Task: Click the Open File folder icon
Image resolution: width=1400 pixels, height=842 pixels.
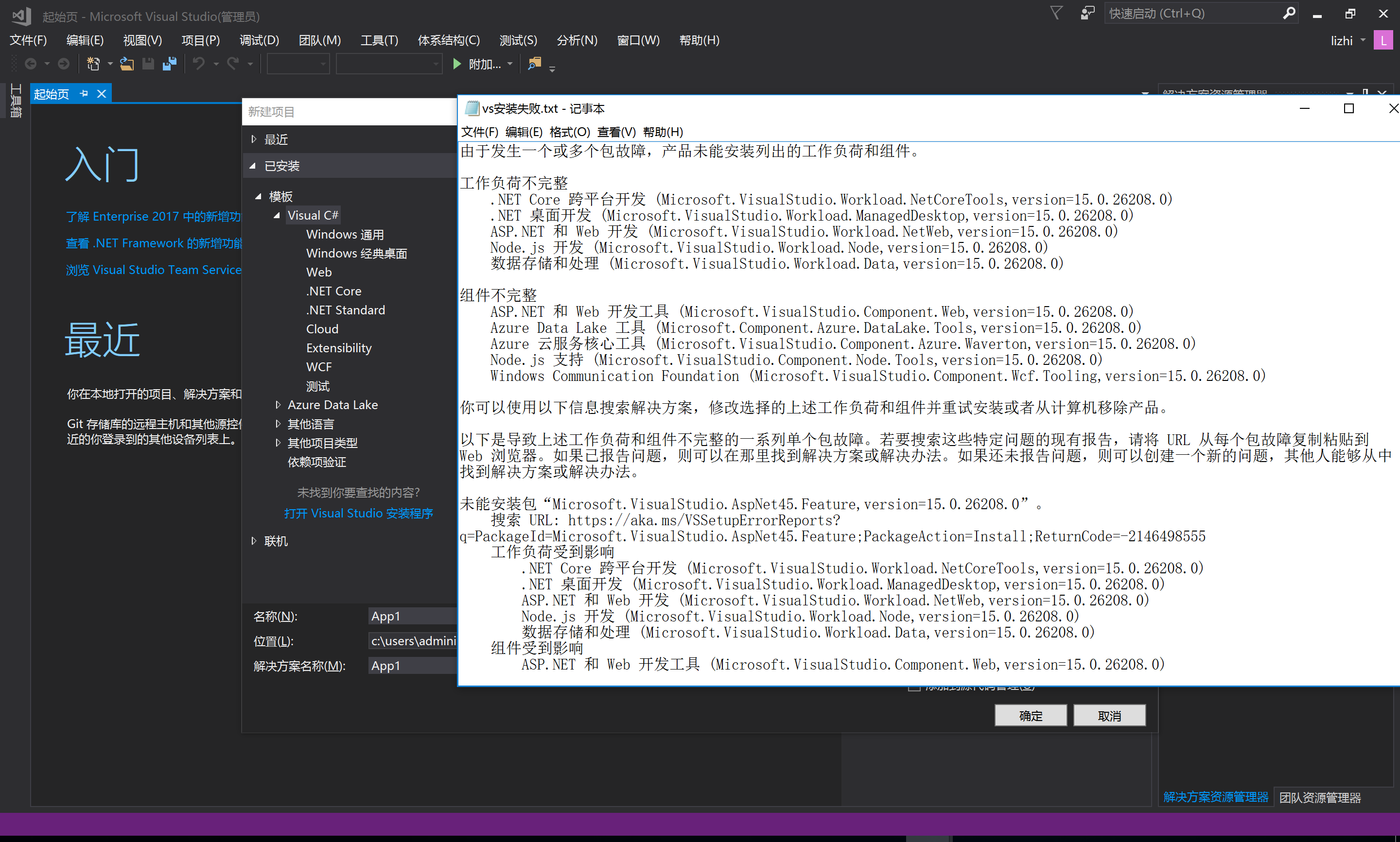Action: [x=126, y=64]
